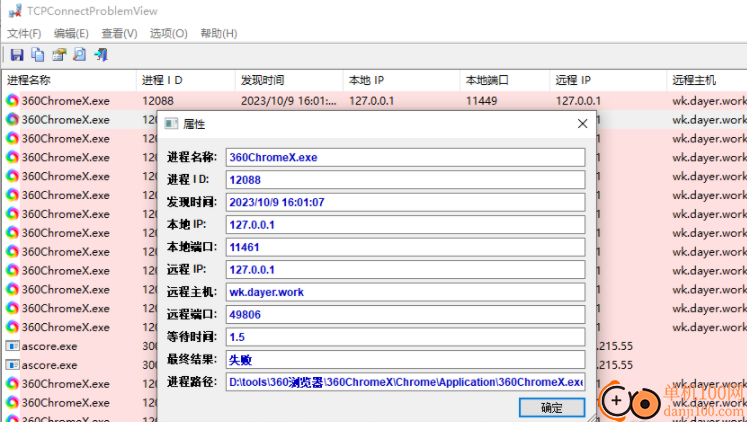Sort by the 远程 IP column header

point(608,80)
